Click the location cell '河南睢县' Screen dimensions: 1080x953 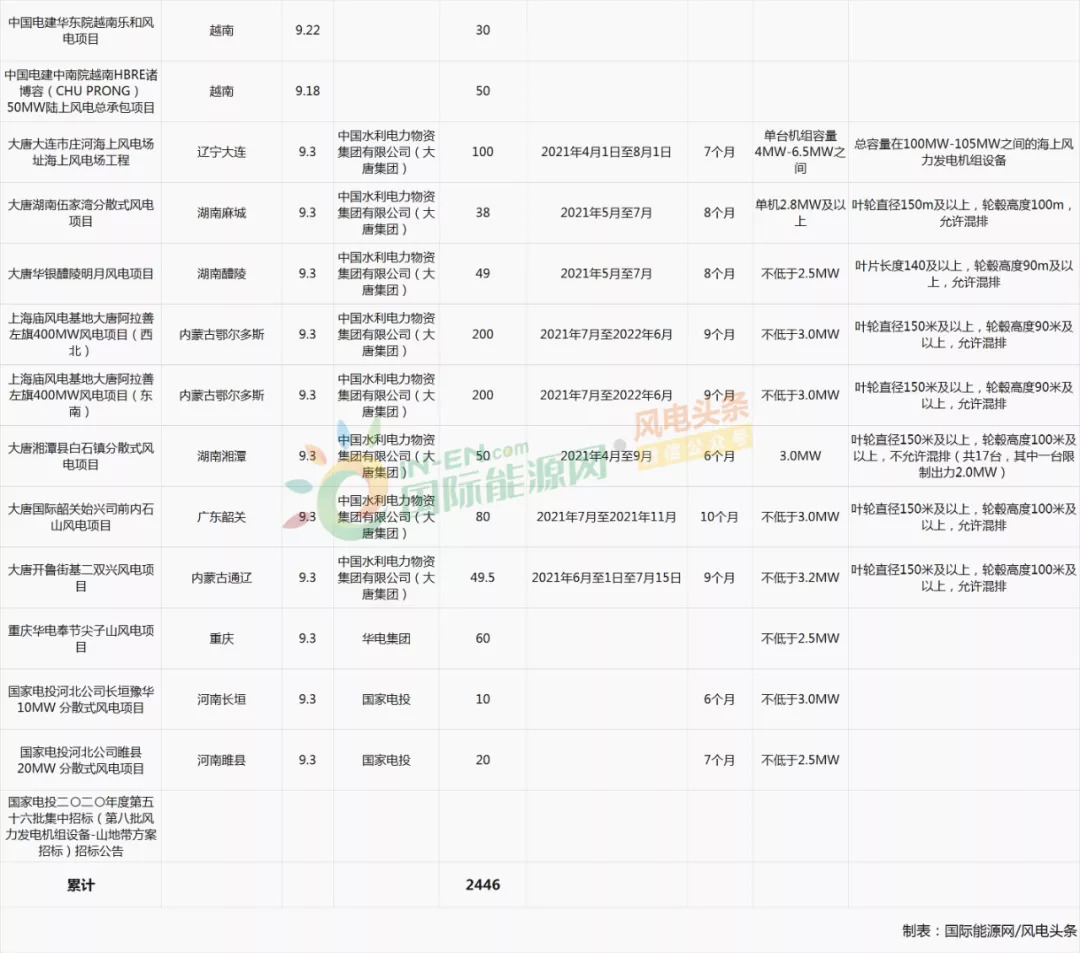point(221,760)
